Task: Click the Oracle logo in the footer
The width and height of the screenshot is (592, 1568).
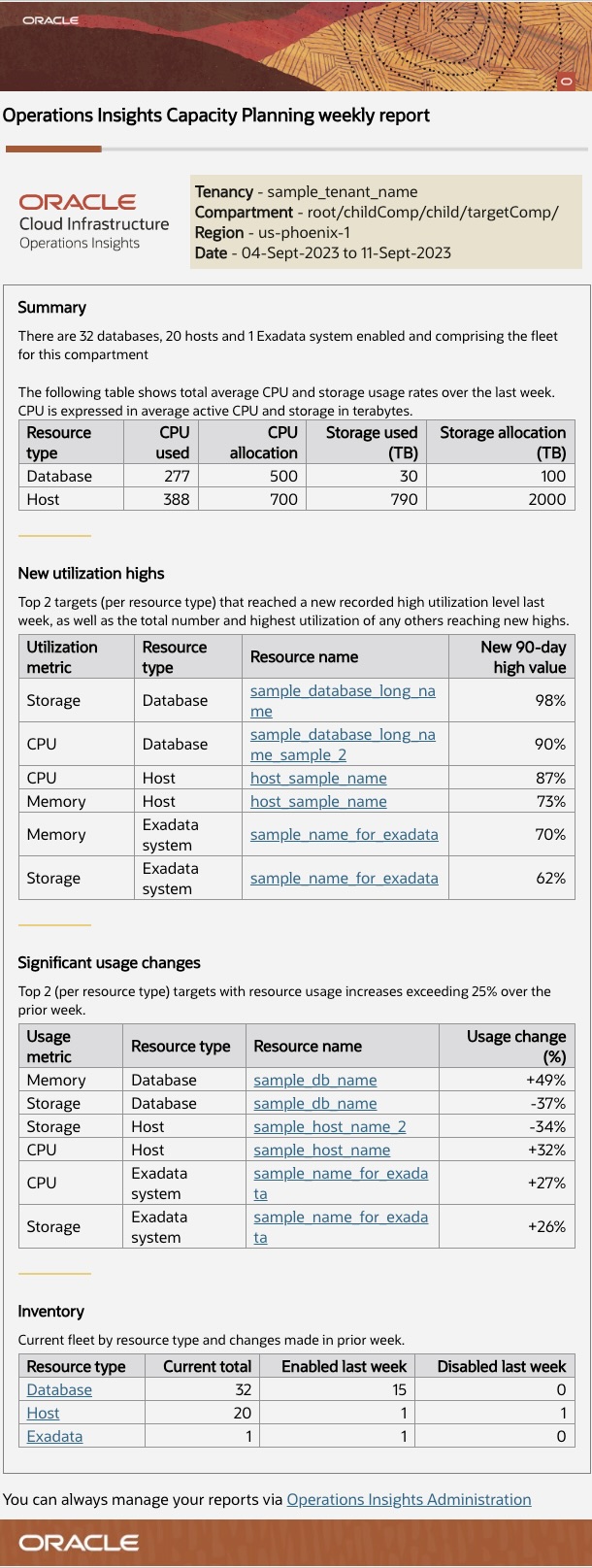Action: (x=79, y=1542)
